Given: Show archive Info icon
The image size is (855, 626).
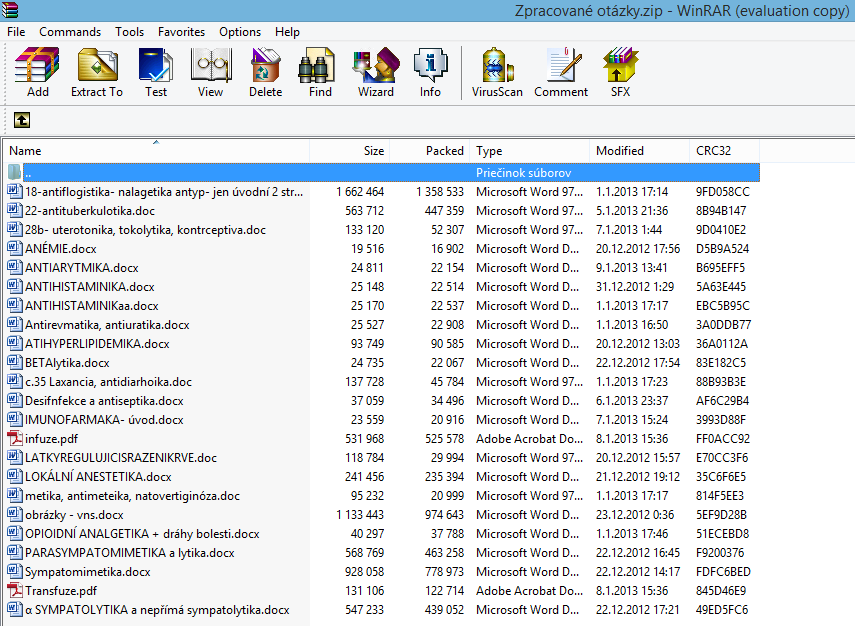Looking at the screenshot, I should point(430,73).
